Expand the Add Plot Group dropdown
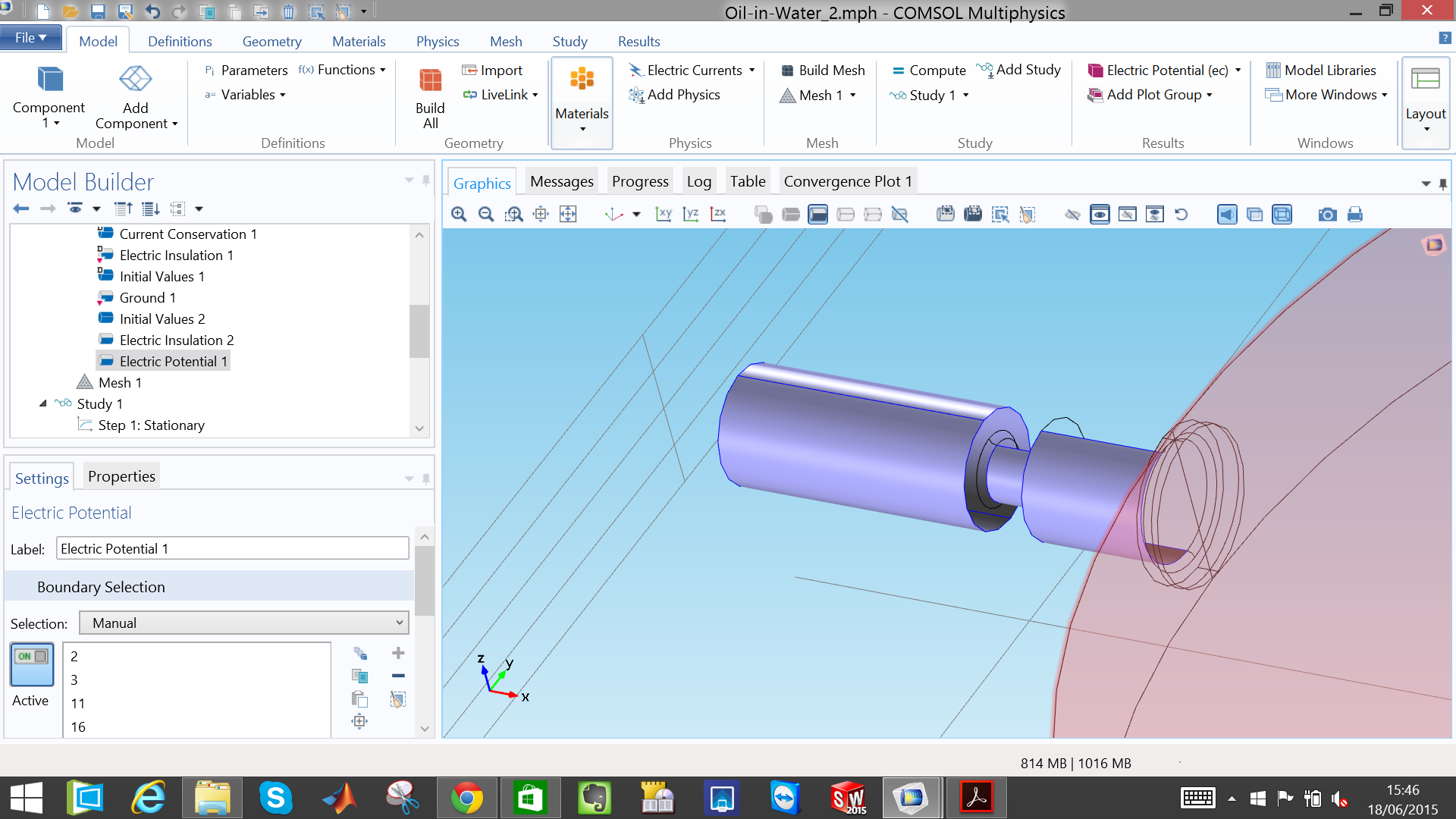The width and height of the screenshot is (1456, 819). pos(1210,95)
